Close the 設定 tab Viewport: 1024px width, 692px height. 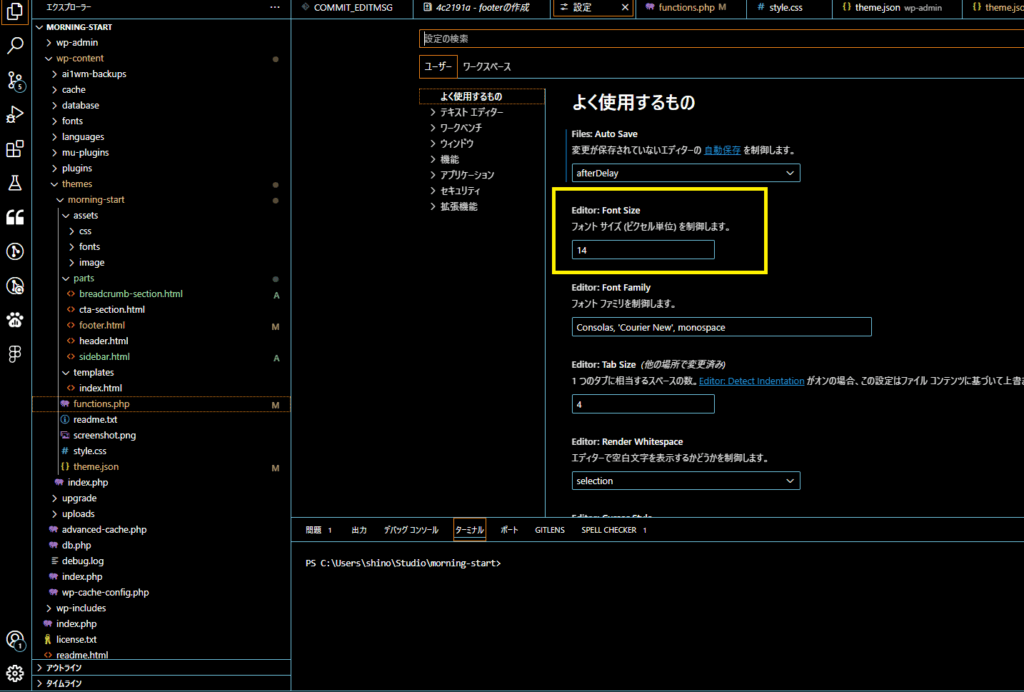(625, 7)
